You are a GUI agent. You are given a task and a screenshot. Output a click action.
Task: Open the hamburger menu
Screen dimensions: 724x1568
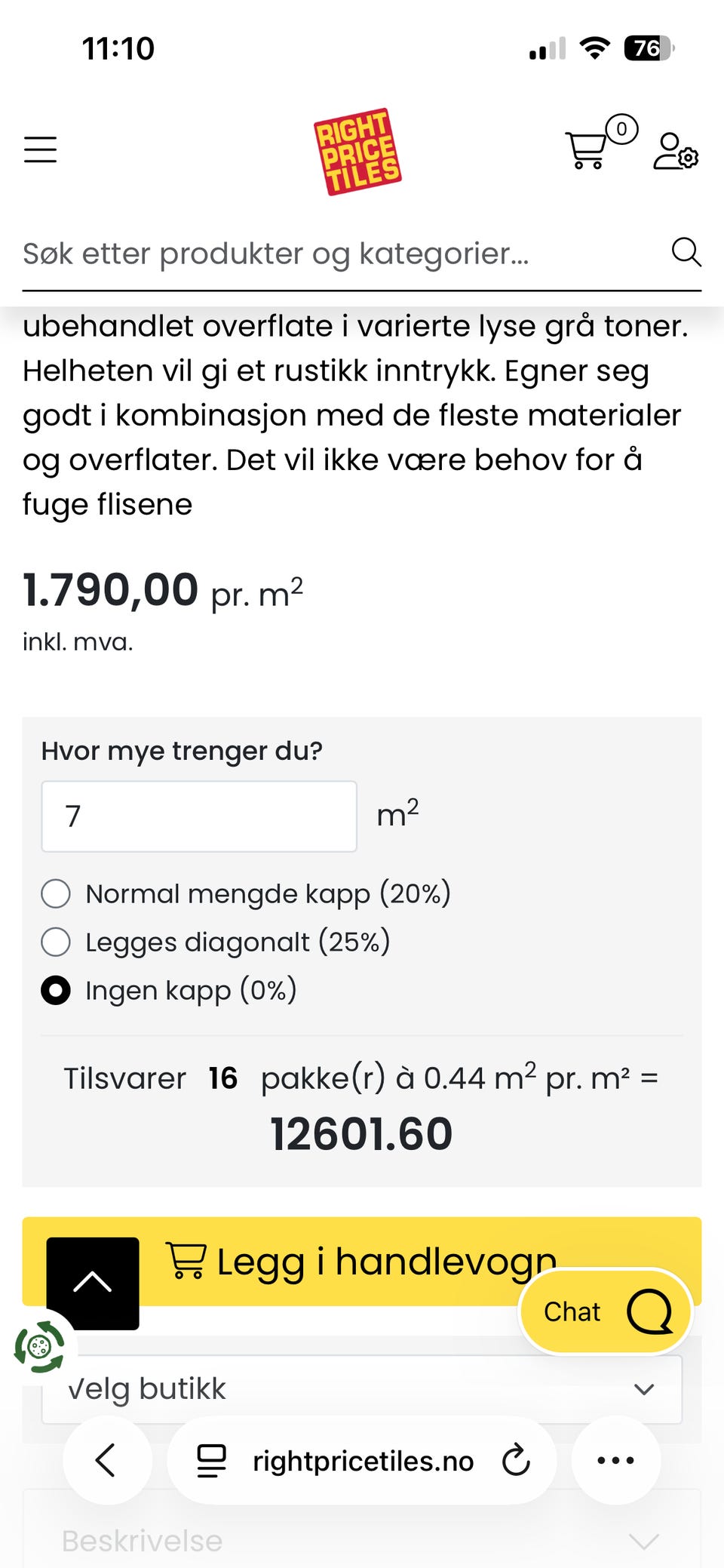click(x=40, y=149)
